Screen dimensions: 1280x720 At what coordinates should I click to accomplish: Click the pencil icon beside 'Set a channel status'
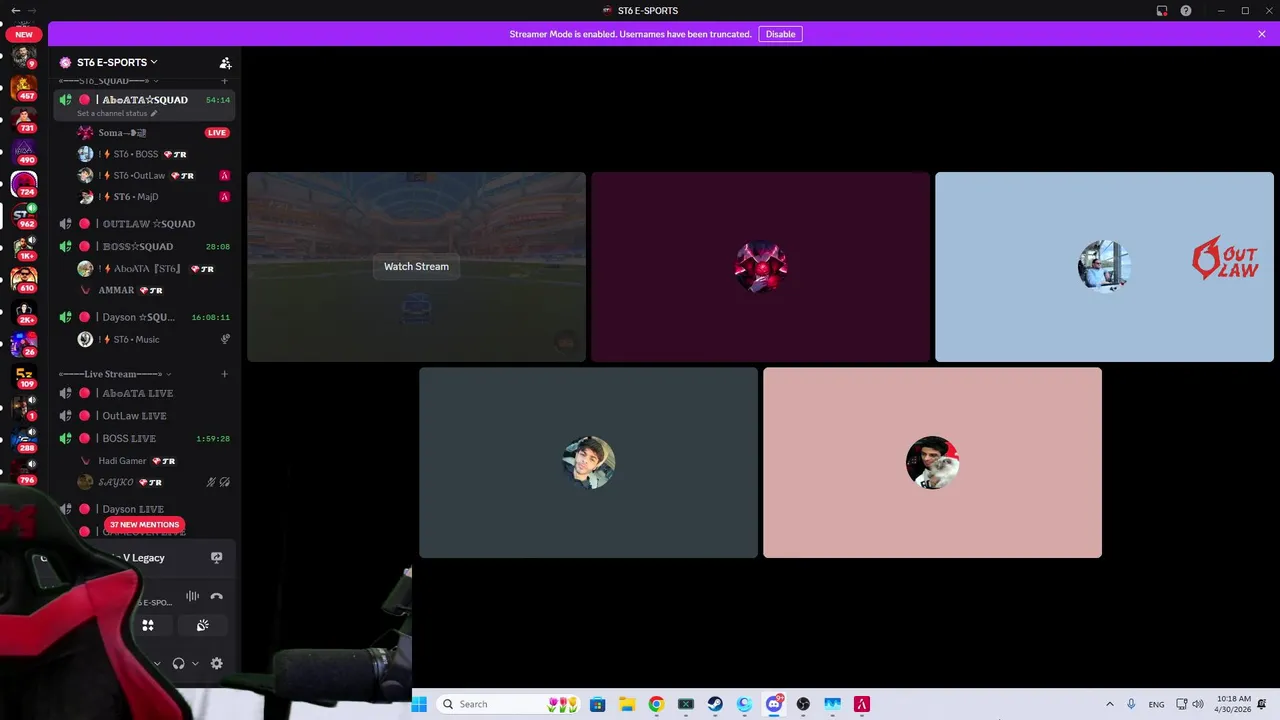153,113
